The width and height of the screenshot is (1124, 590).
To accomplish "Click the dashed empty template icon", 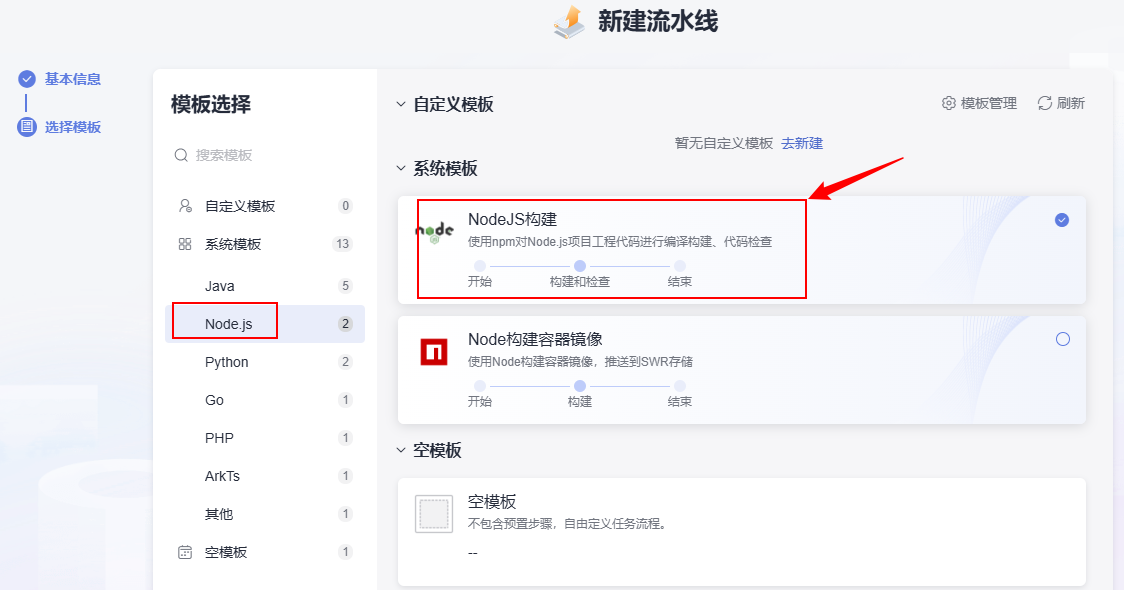I will [434, 513].
